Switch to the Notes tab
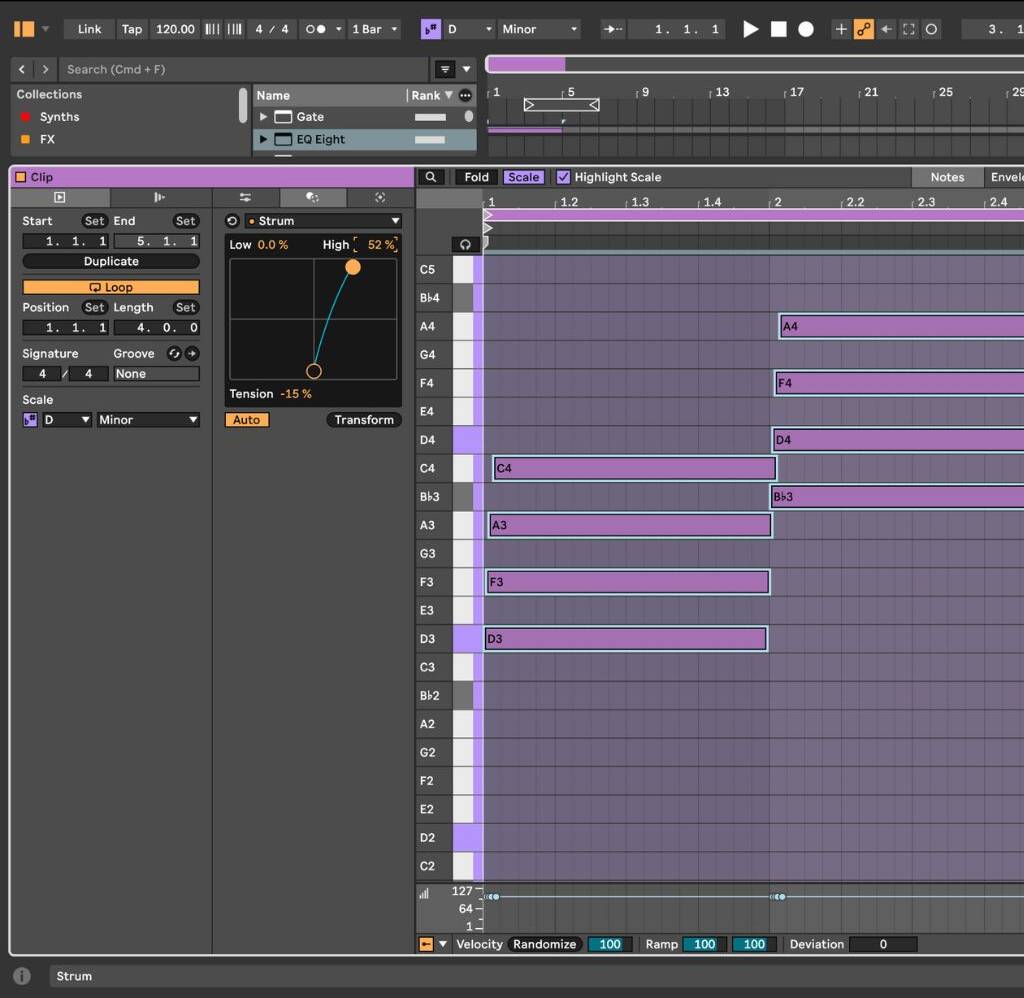The width and height of the screenshot is (1024, 998). pos(946,177)
